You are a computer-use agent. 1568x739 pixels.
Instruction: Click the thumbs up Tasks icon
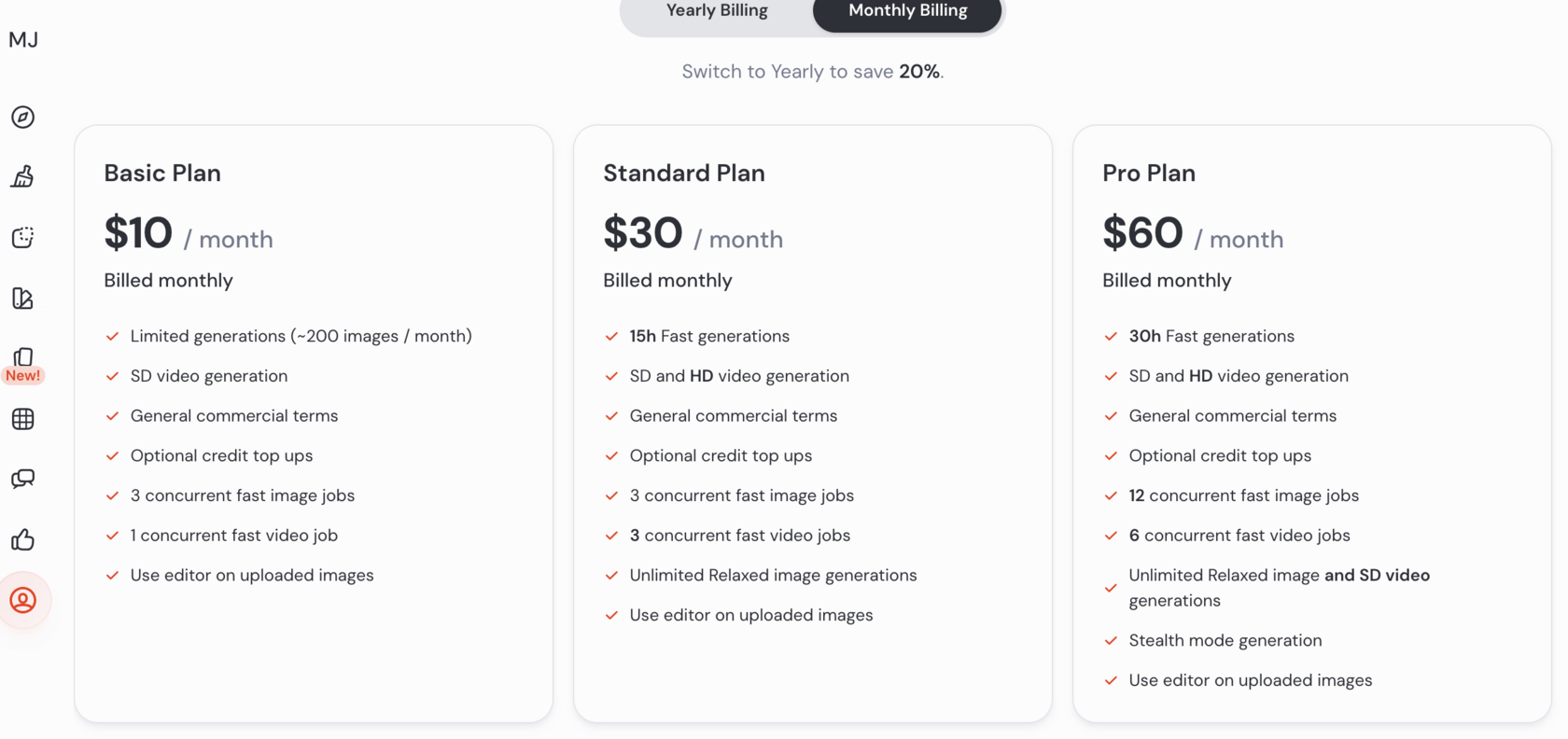pos(23,539)
